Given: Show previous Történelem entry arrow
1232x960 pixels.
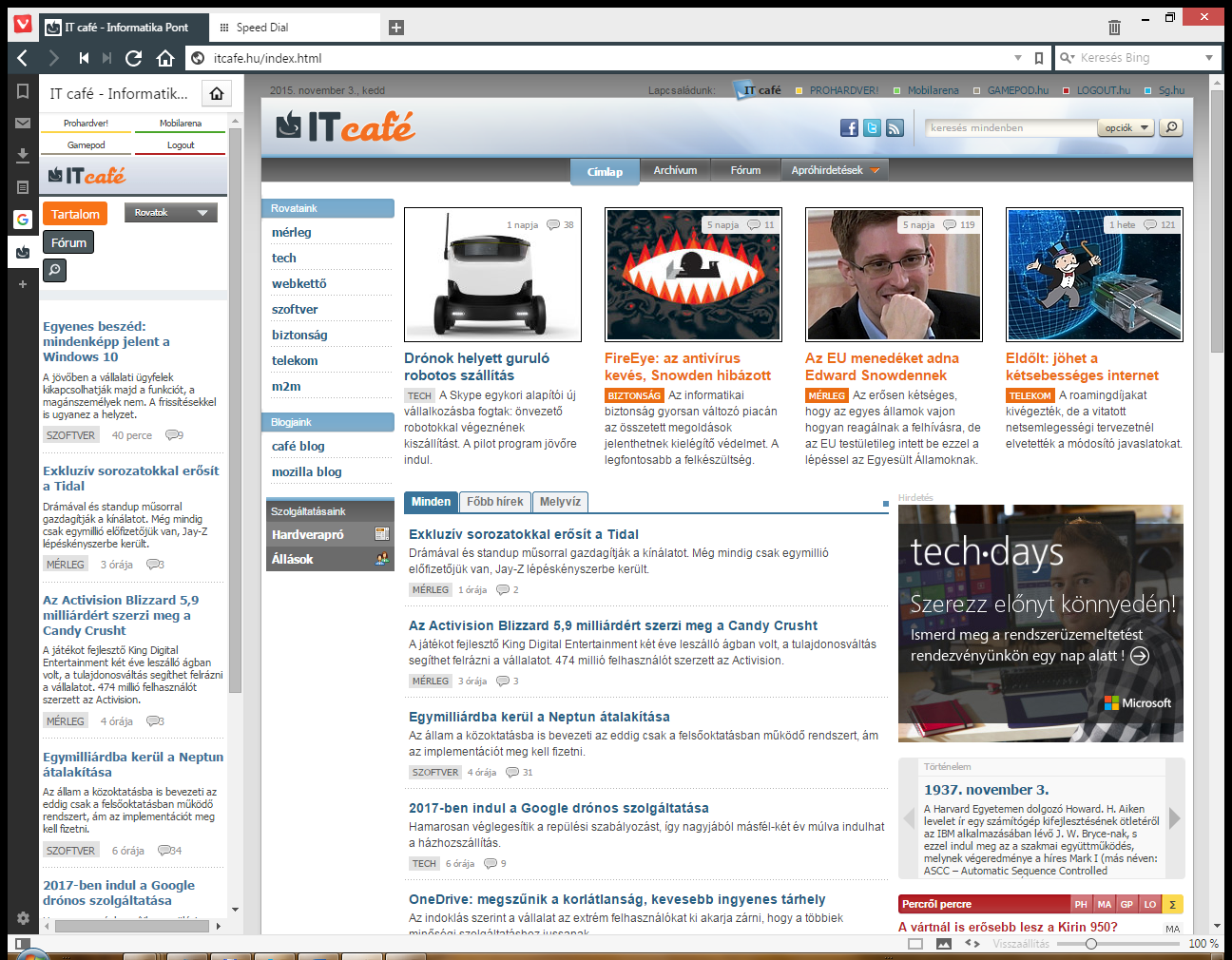Looking at the screenshot, I should point(908,817).
